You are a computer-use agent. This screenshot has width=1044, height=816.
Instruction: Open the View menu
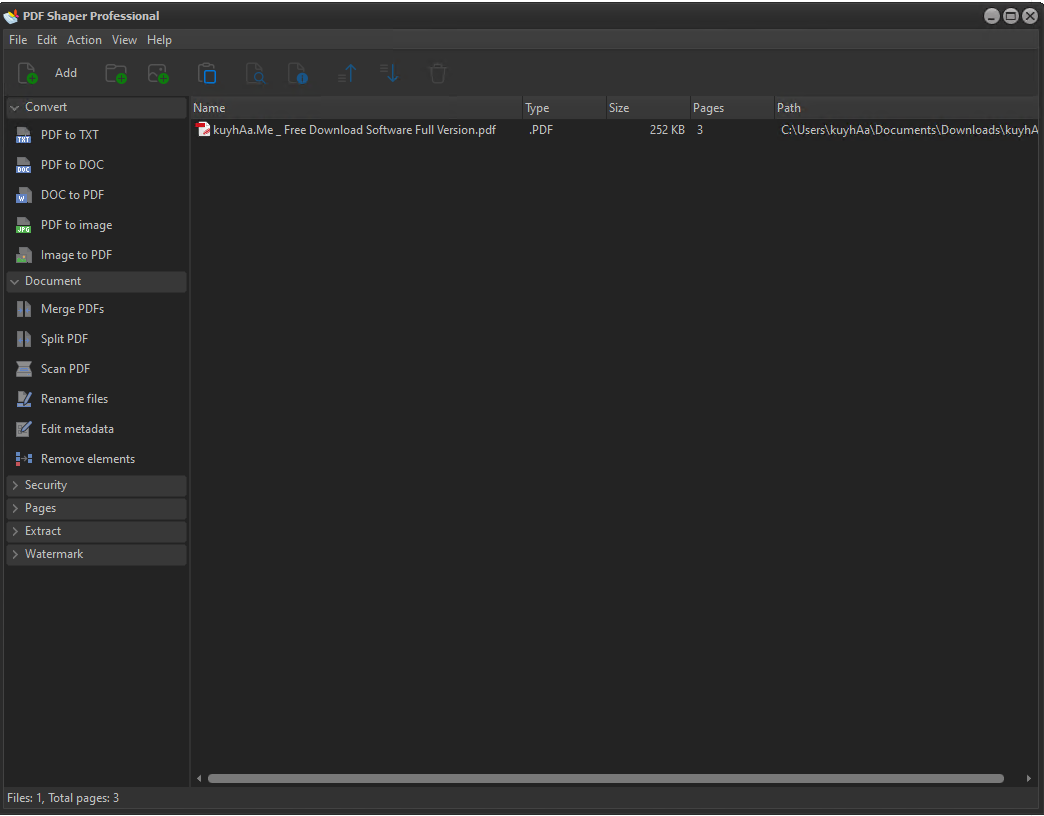click(124, 40)
